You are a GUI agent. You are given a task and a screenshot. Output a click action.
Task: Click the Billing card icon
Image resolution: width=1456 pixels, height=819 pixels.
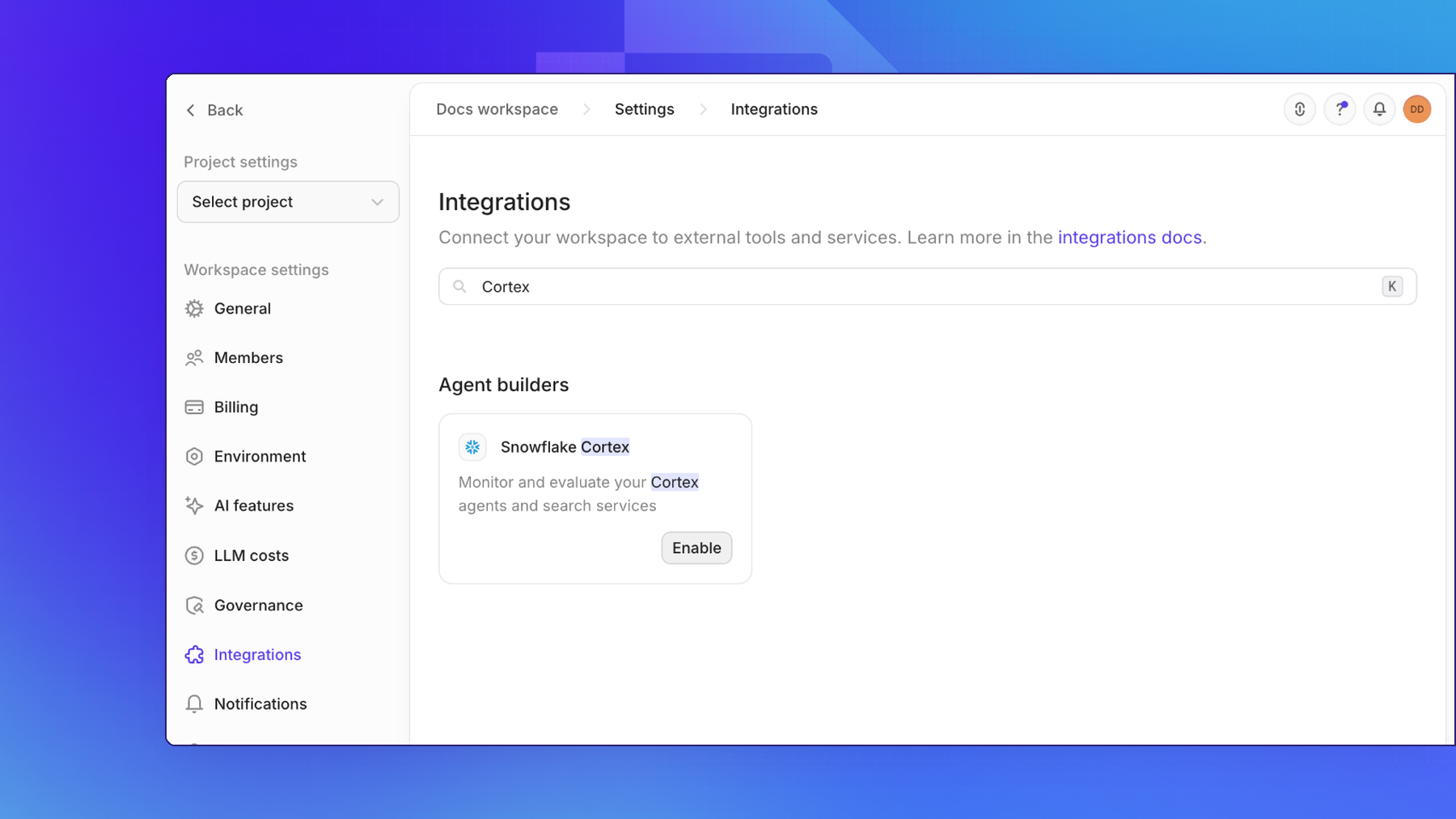pos(194,407)
